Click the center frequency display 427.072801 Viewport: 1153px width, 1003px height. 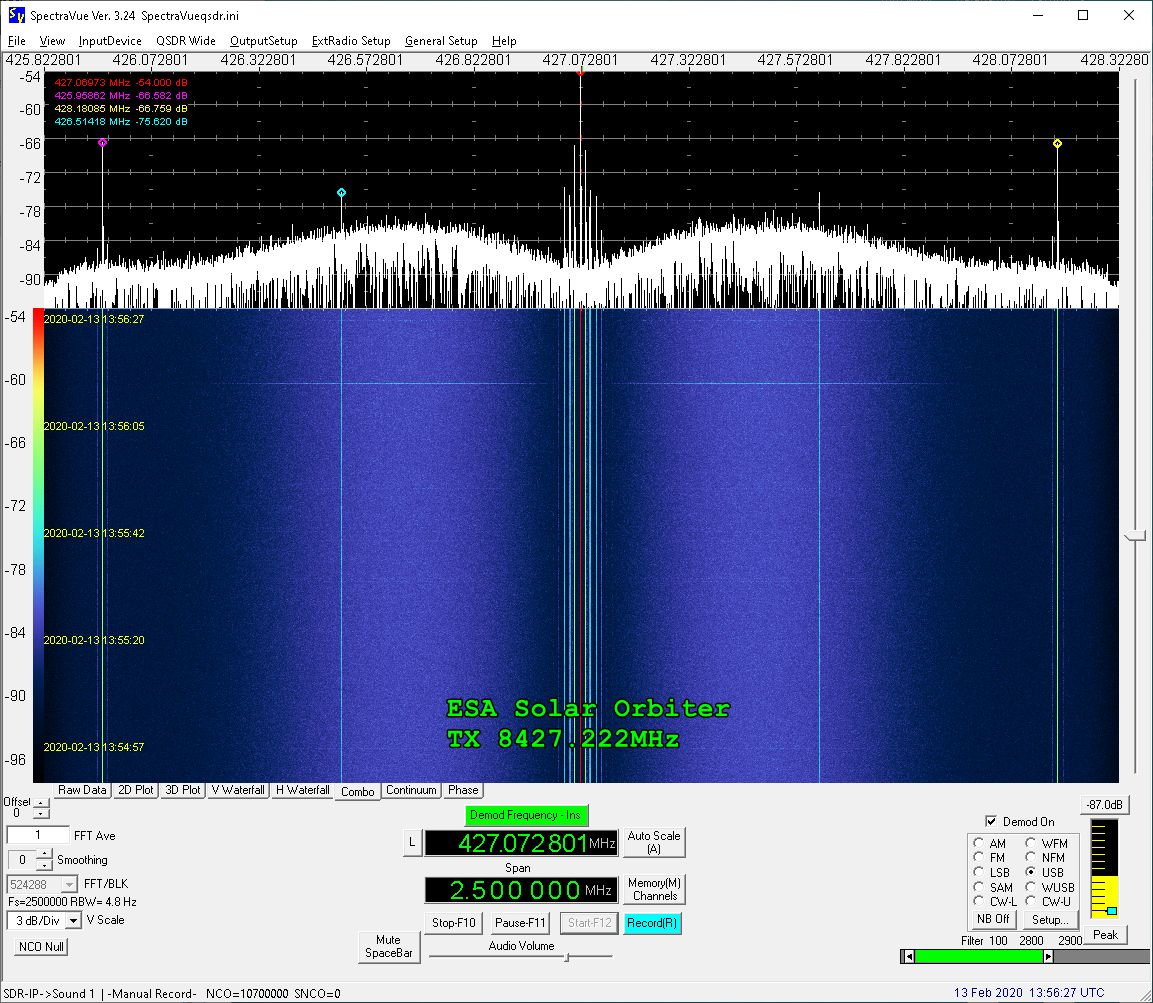521,843
